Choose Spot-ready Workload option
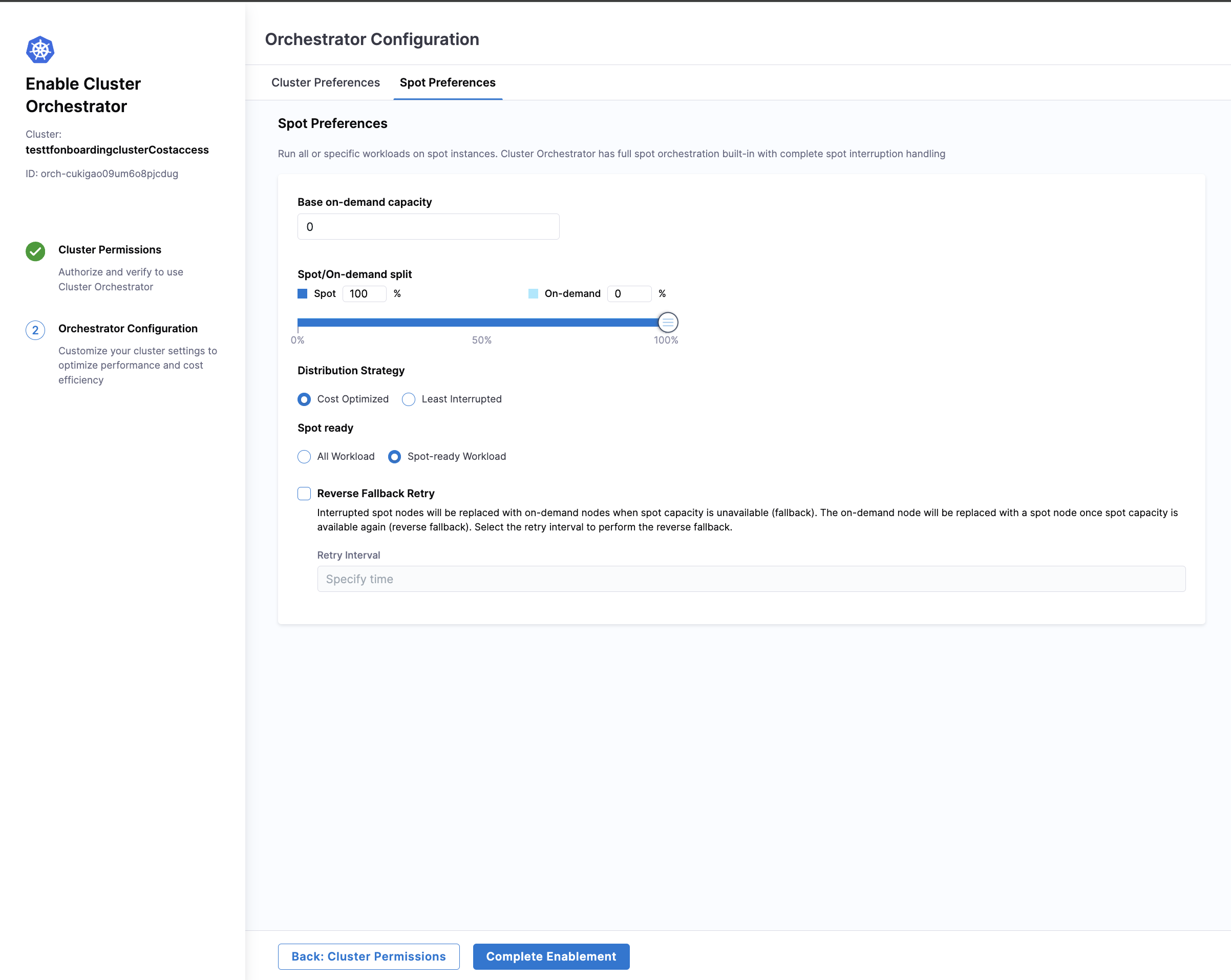The width and height of the screenshot is (1231, 980). [x=394, y=457]
